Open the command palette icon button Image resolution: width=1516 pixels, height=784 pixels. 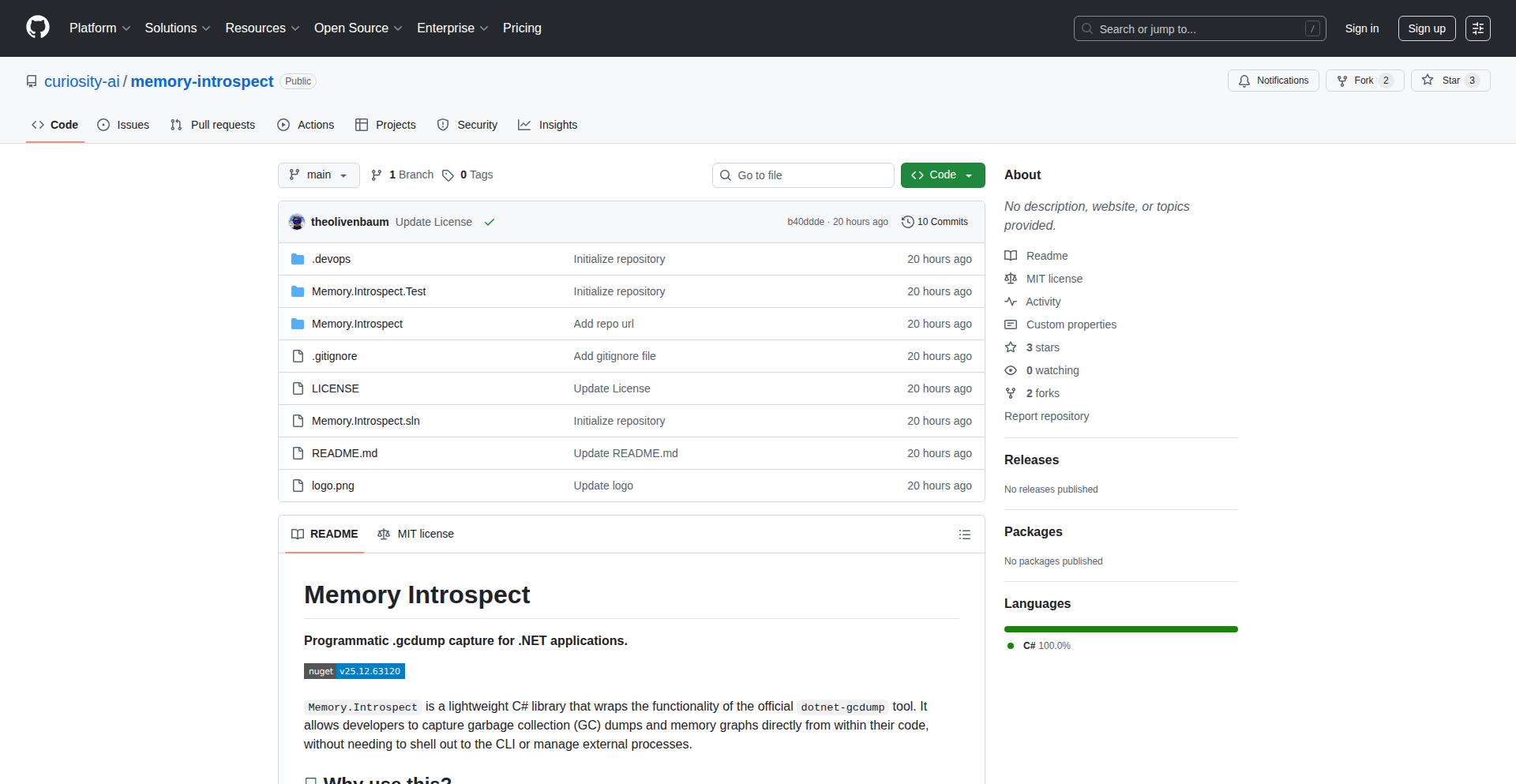1478,28
